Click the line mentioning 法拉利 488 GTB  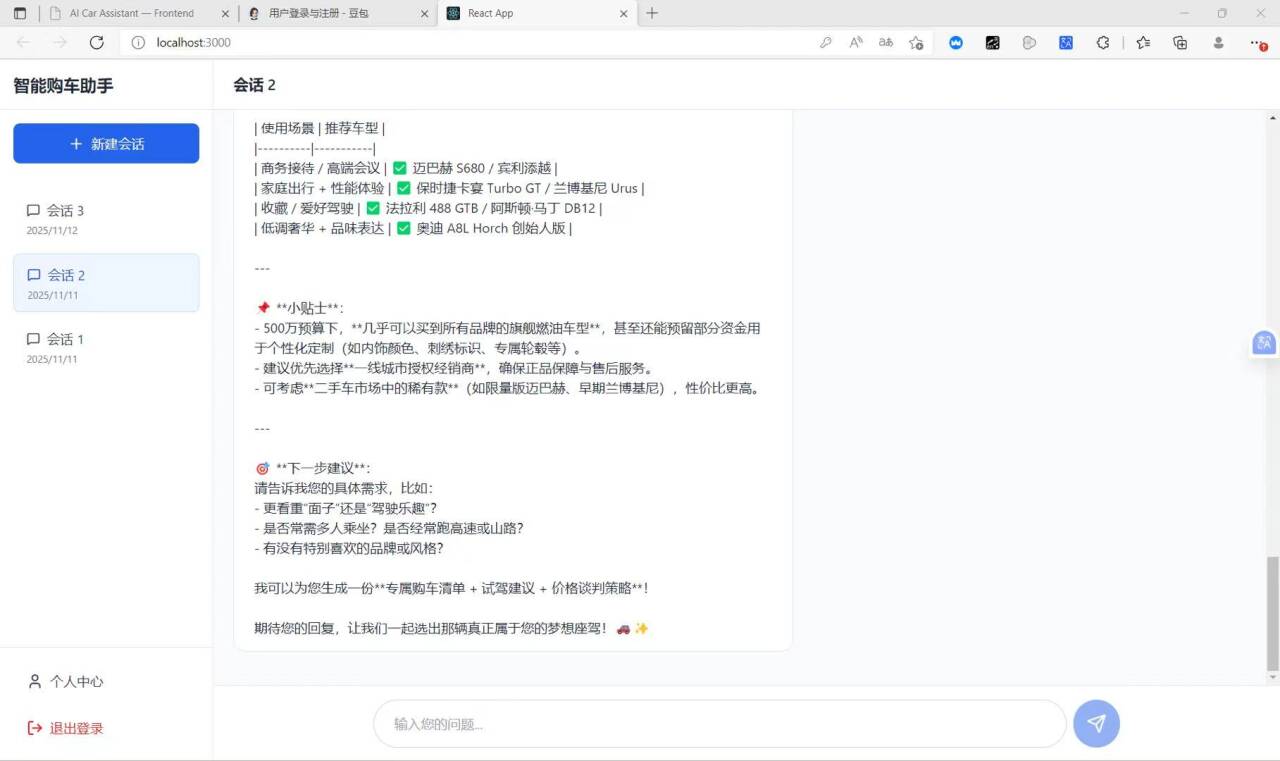[x=428, y=208]
